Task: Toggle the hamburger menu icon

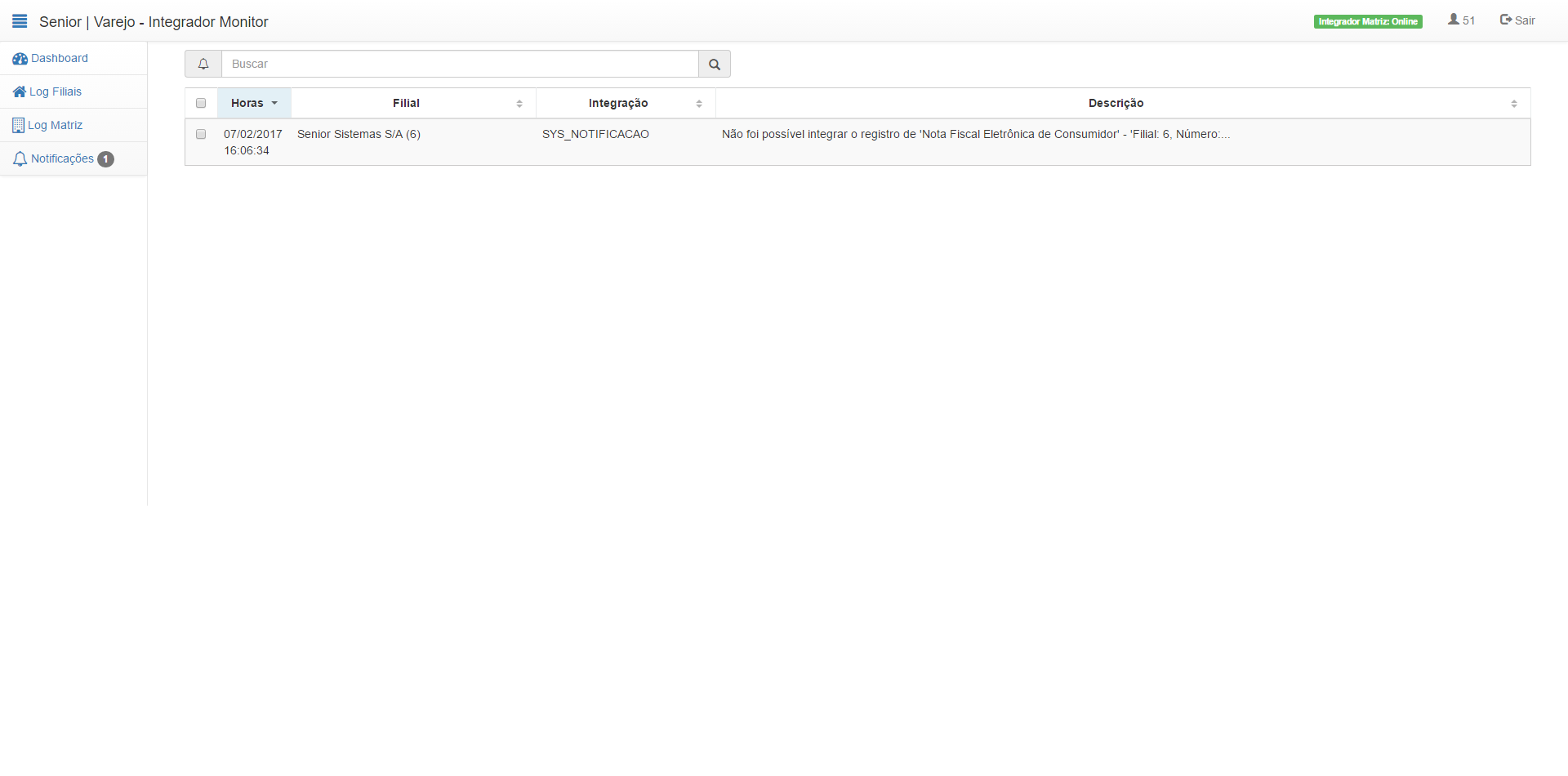Action: click(20, 21)
